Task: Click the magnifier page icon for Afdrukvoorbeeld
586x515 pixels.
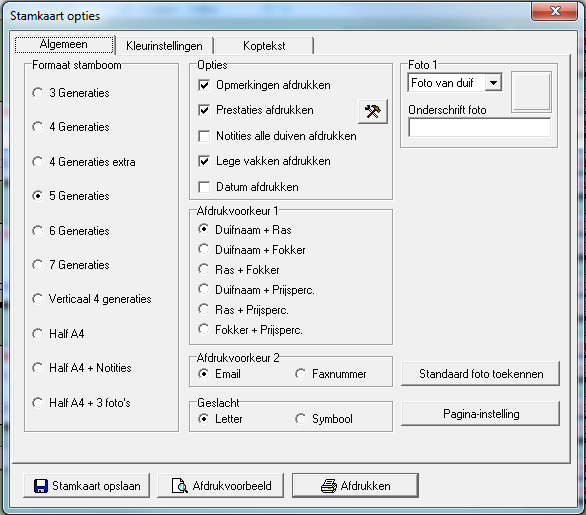Action: (x=179, y=486)
